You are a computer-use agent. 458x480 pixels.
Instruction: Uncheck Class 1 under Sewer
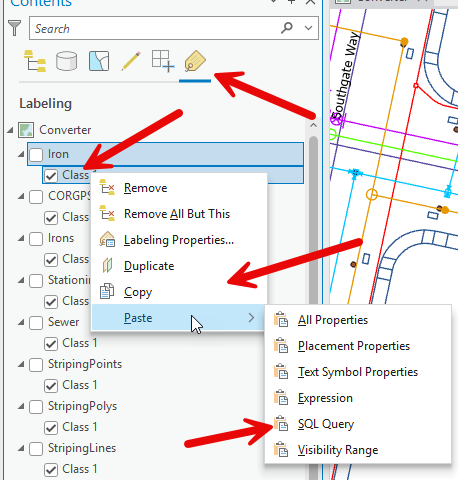pyautogui.click(x=51, y=344)
